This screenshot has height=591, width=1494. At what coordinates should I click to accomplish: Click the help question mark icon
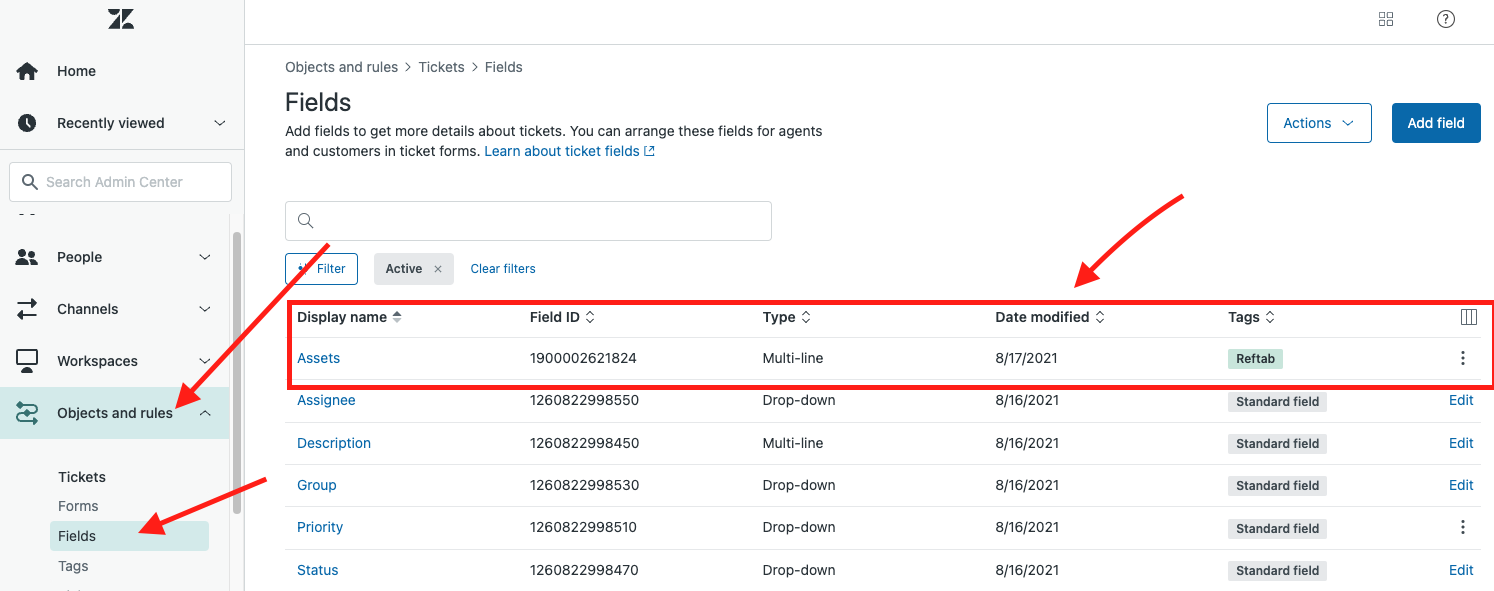click(x=1445, y=19)
